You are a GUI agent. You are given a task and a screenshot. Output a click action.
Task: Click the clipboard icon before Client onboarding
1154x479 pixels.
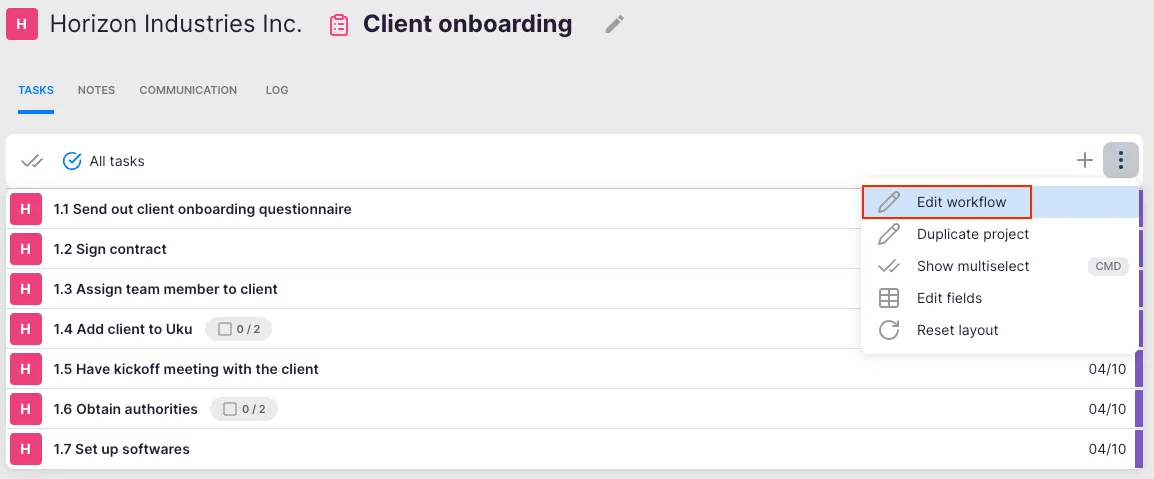coord(340,25)
